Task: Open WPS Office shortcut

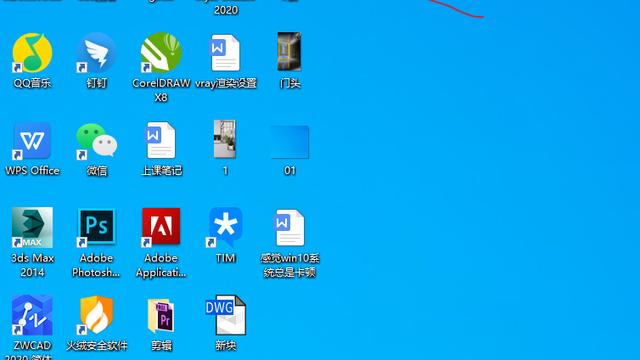Action: 32,141
